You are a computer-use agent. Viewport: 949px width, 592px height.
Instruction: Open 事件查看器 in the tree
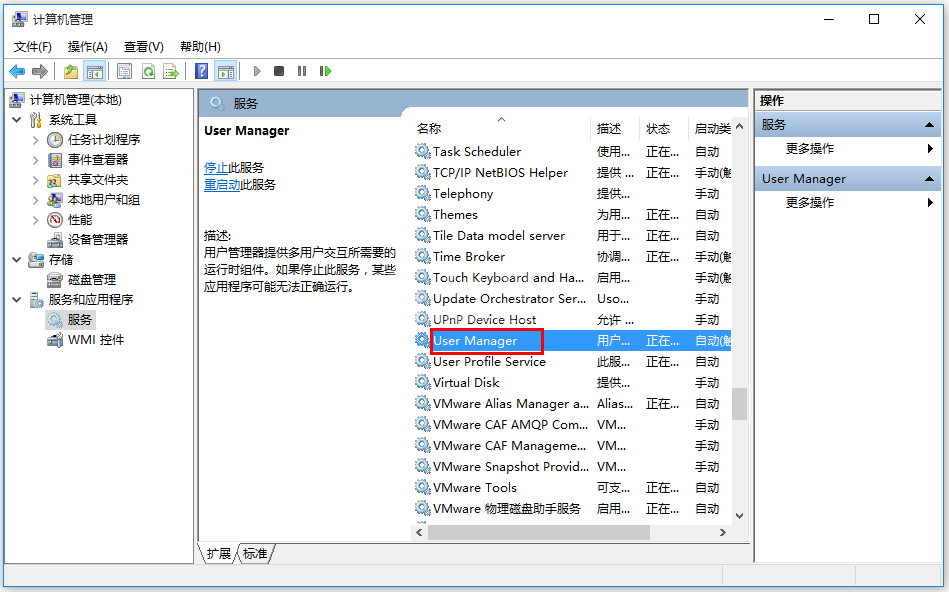tap(97, 160)
